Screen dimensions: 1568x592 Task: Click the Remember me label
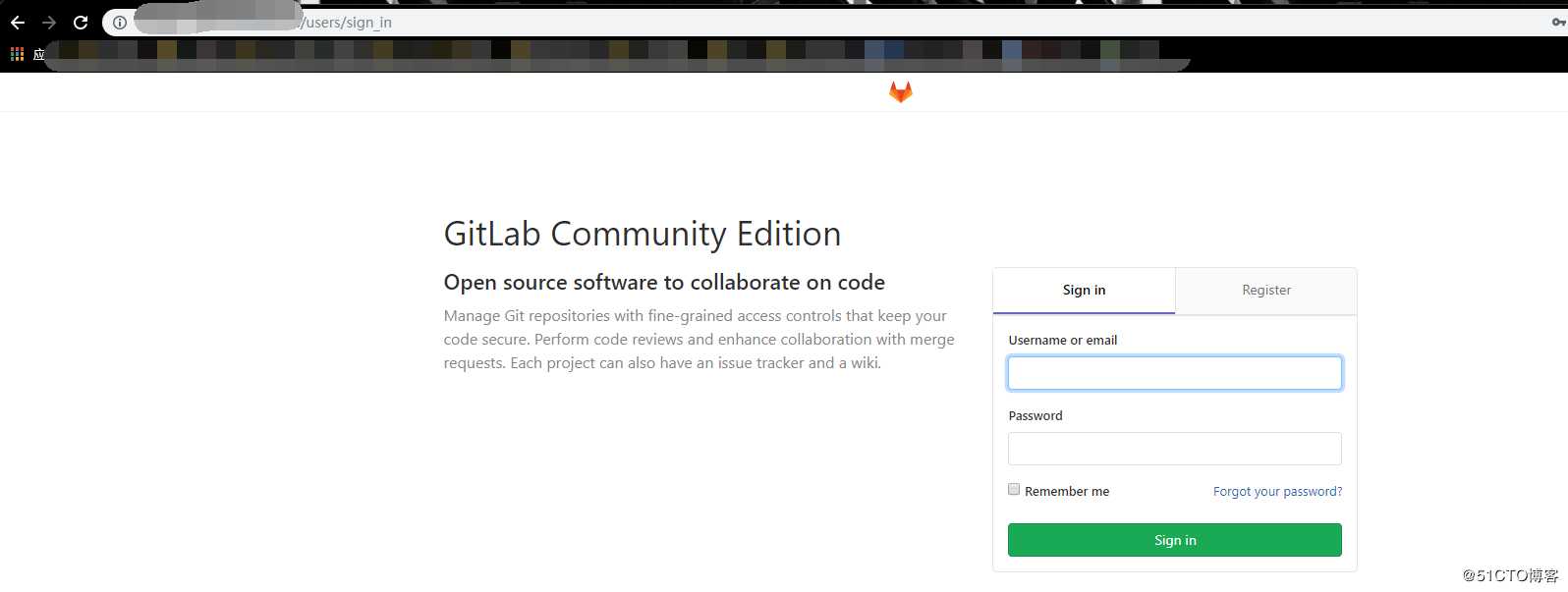[x=1067, y=492]
